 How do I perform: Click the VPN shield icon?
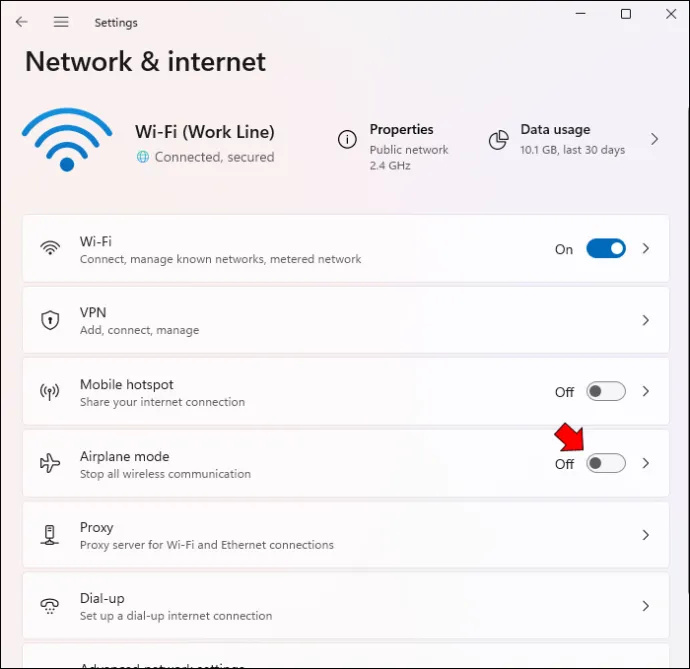tap(50, 320)
